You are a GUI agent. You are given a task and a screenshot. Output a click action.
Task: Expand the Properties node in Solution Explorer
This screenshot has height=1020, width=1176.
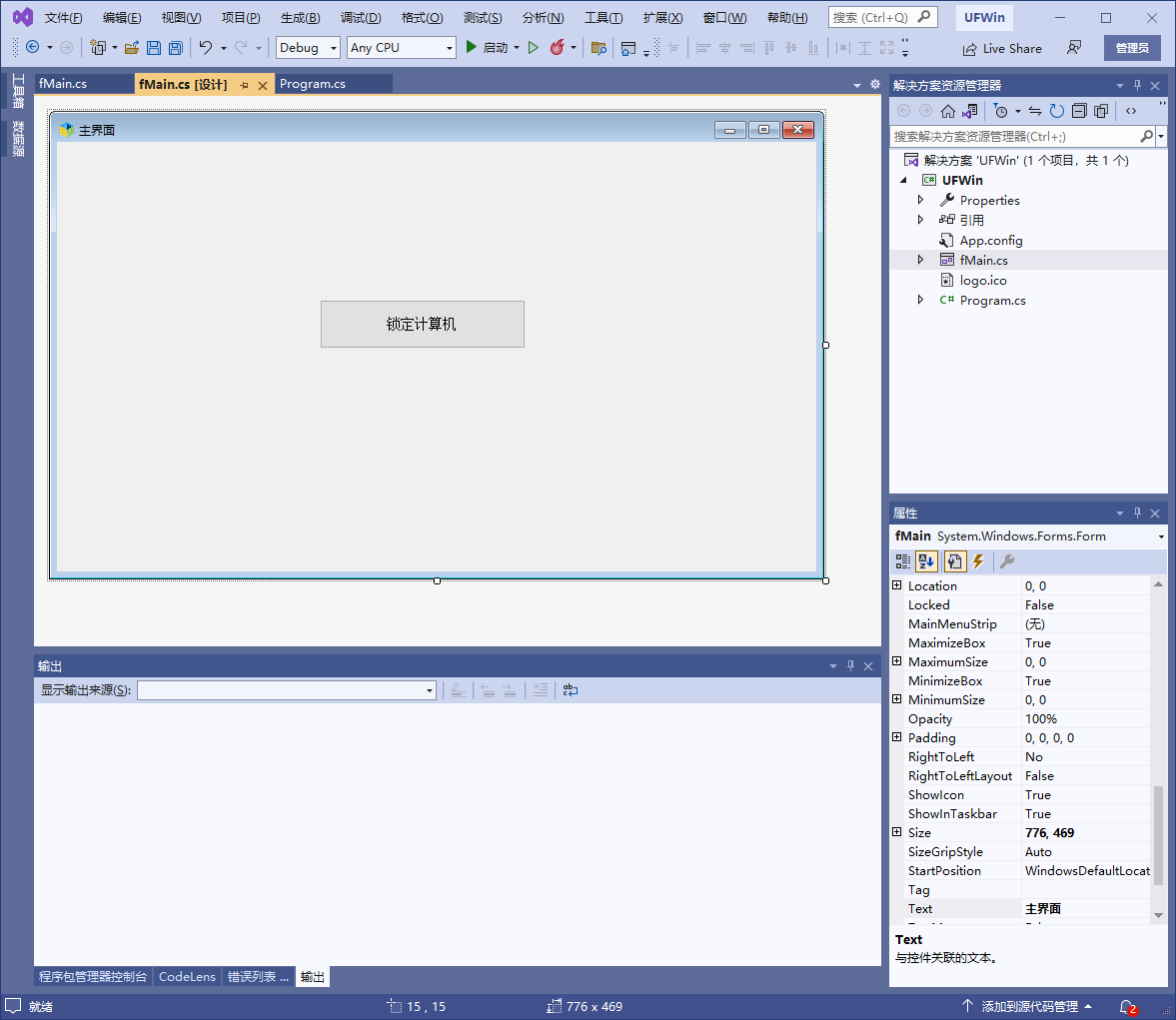pos(920,200)
